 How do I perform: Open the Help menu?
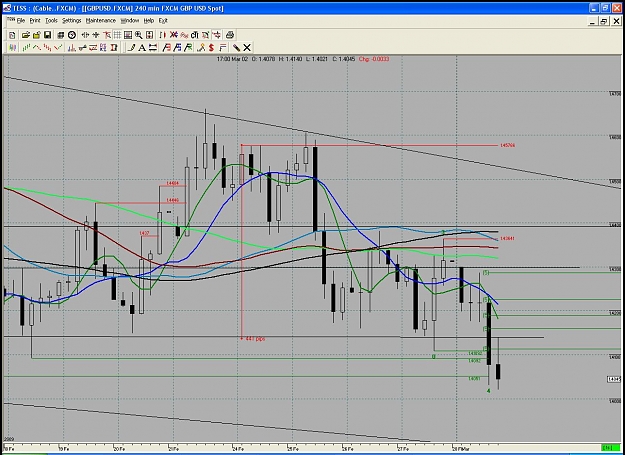pos(149,21)
